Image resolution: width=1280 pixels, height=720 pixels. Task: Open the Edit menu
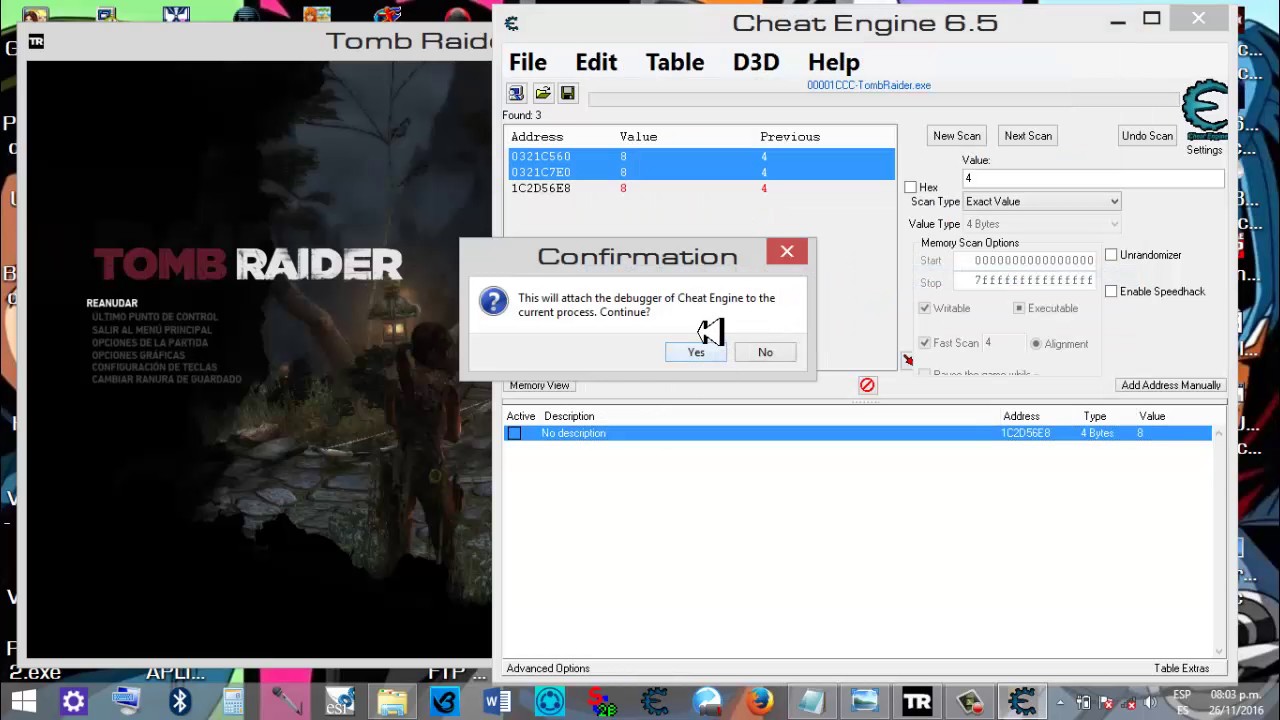(x=596, y=62)
